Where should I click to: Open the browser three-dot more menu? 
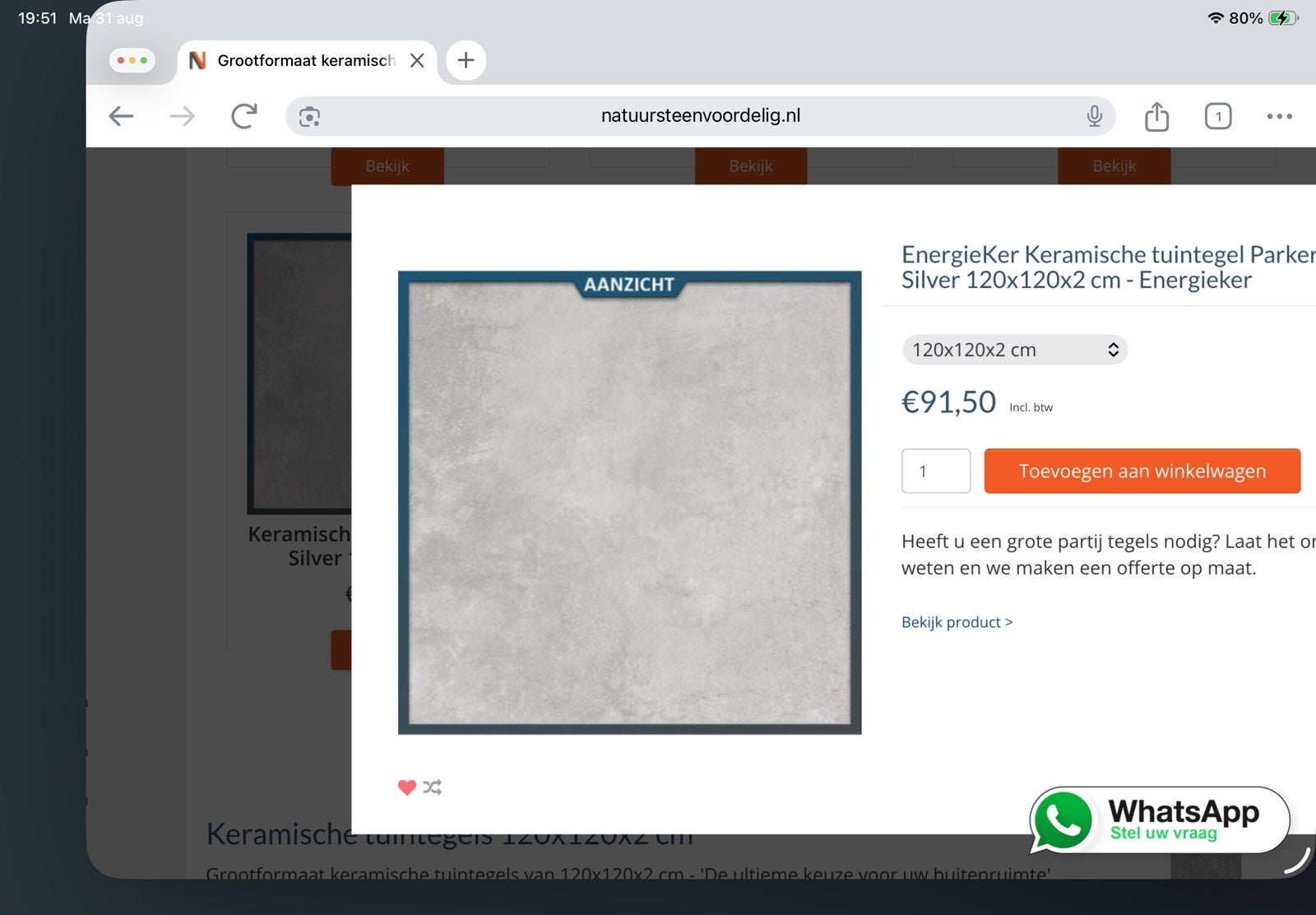1279,116
